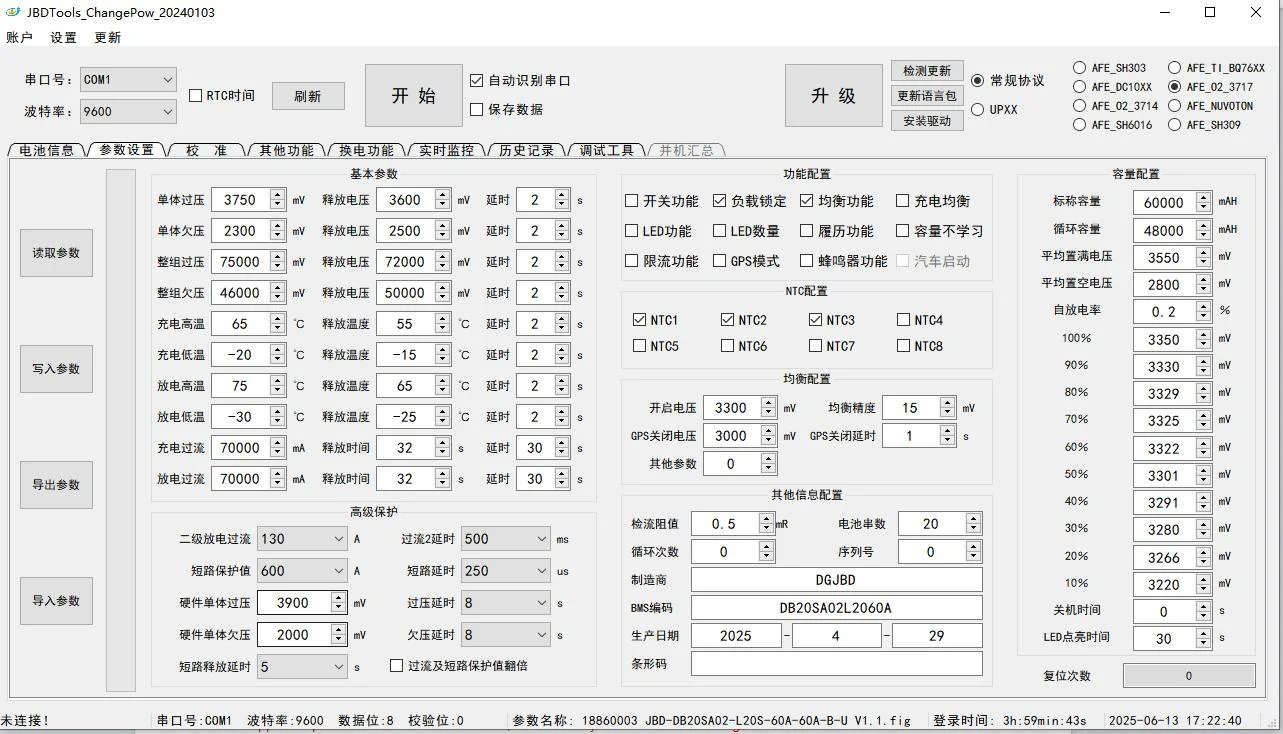The image size is (1283, 734).
Task: Expand the 过流2延时 dropdown
Action: click(x=505, y=539)
